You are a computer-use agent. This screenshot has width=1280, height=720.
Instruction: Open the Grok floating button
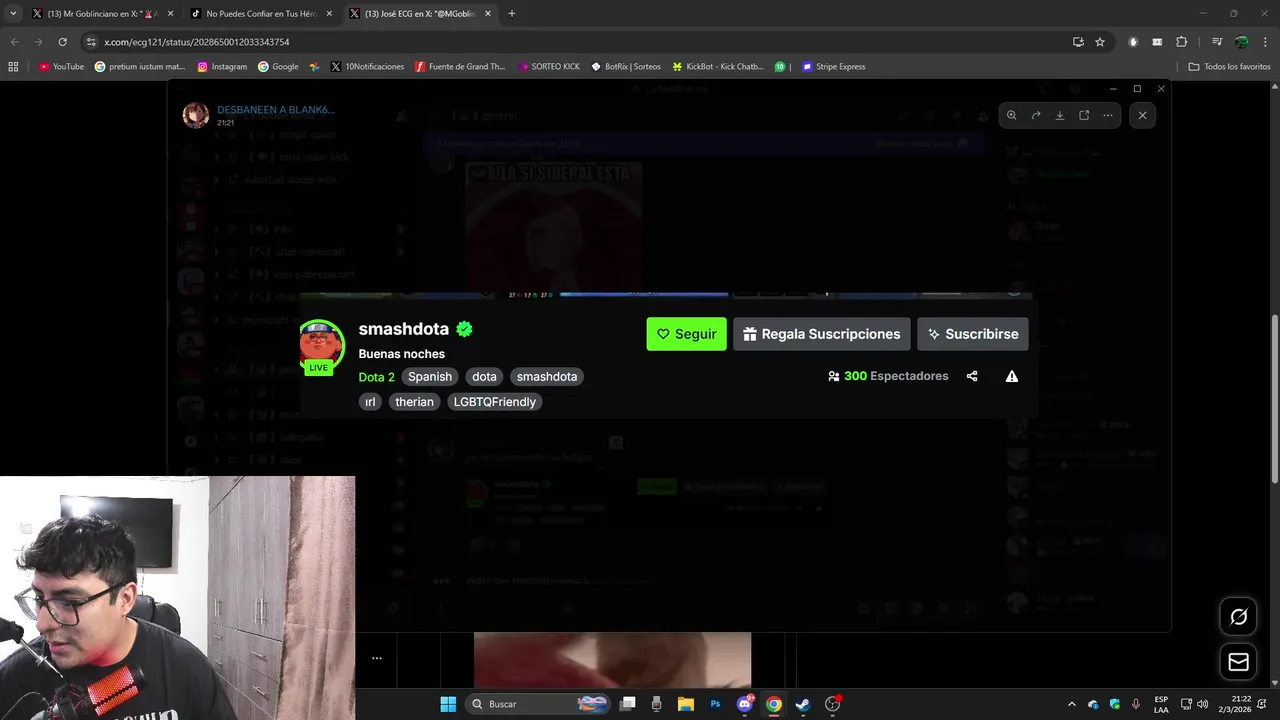pos(1238,617)
